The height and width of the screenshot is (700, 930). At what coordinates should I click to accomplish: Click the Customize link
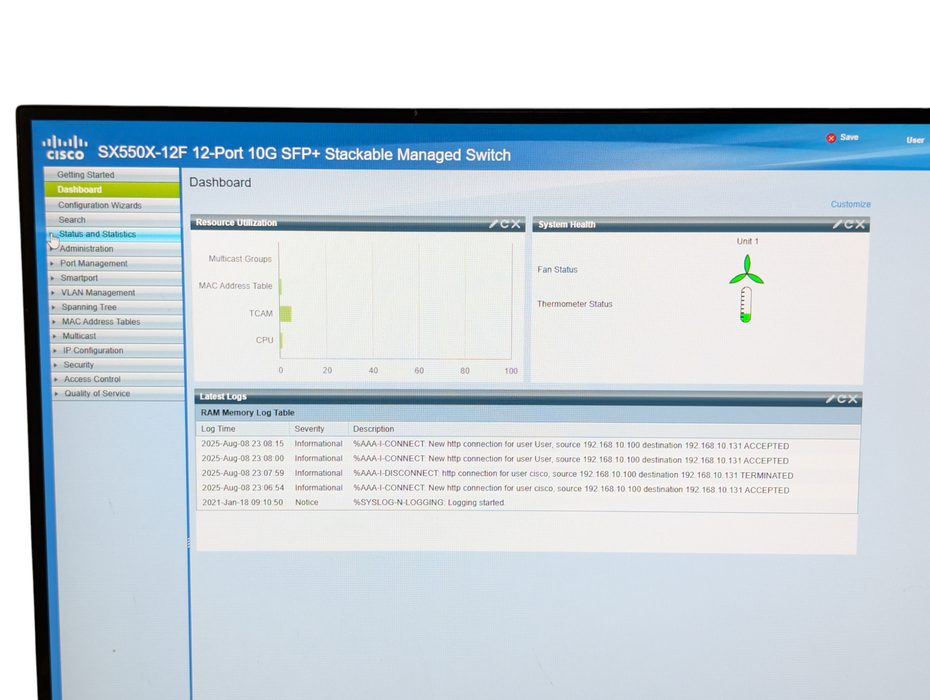click(851, 204)
